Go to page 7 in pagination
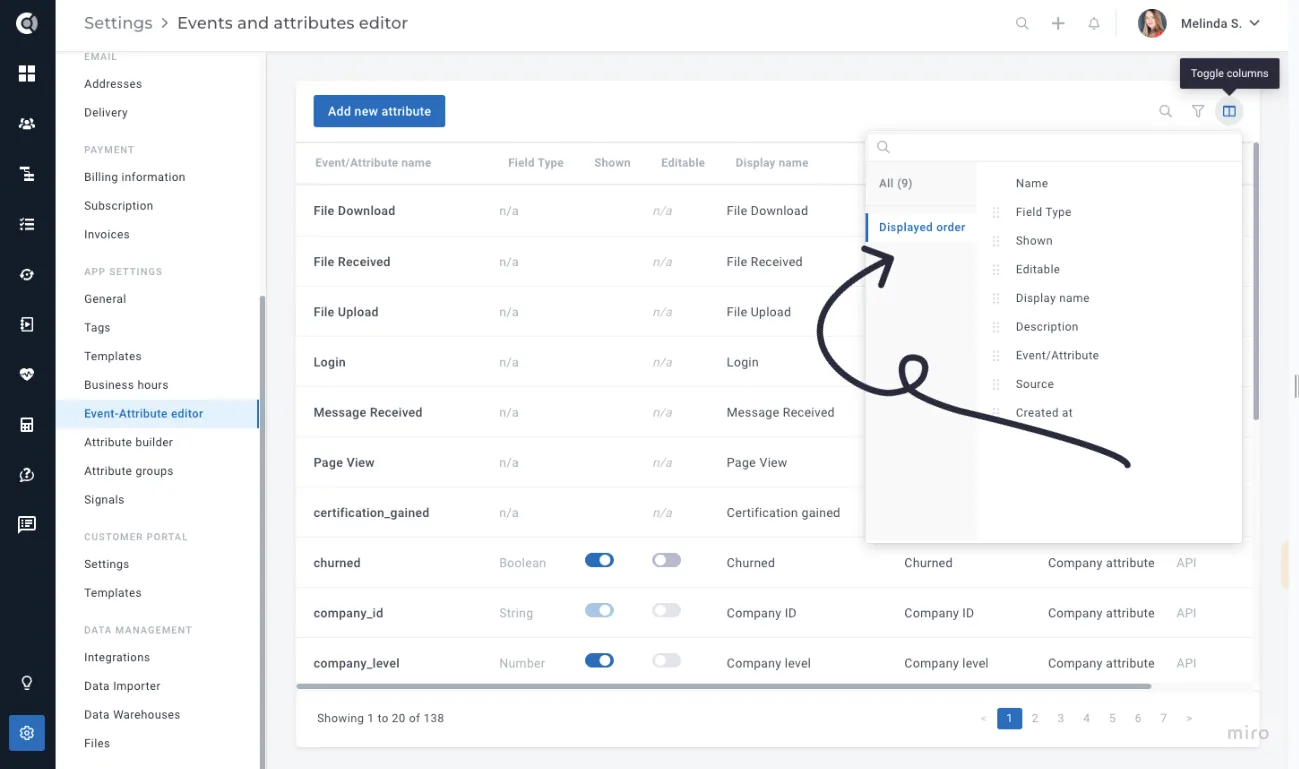1299x769 pixels. pyautogui.click(x=1163, y=718)
